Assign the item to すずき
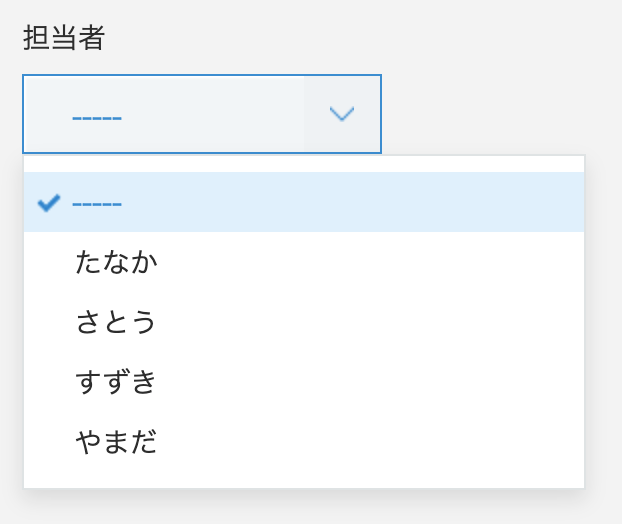The width and height of the screenshot is (622, 524). coord(116,382)
